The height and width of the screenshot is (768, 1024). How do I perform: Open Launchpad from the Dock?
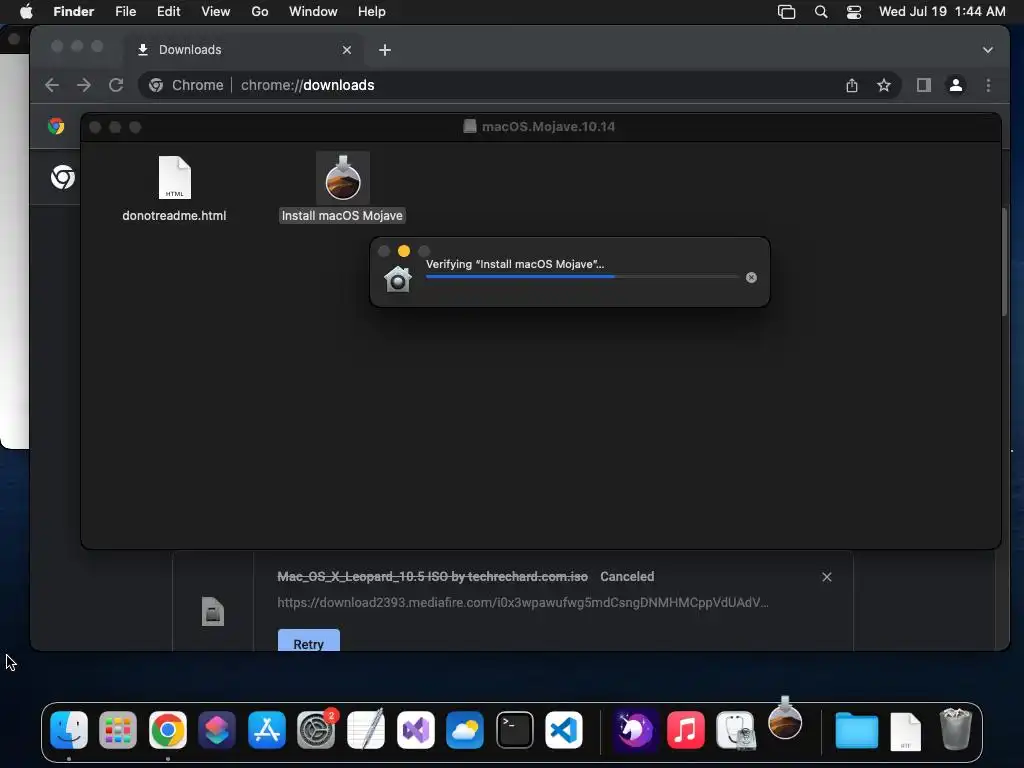[x=118, y=729]
